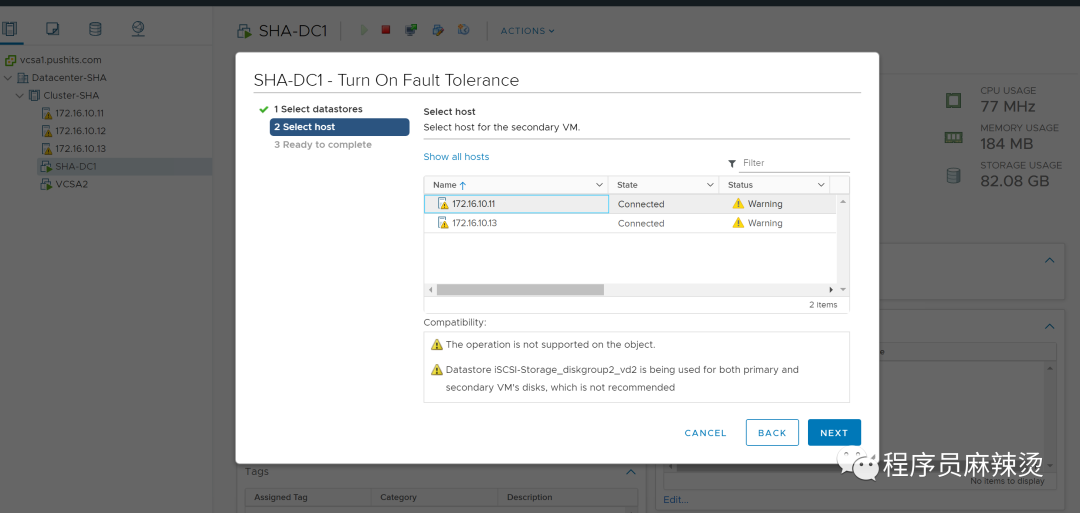This screenshot has height=513, width=1080.
Task: Click the red Power Off VM icon
Action: tap(386, 30)
